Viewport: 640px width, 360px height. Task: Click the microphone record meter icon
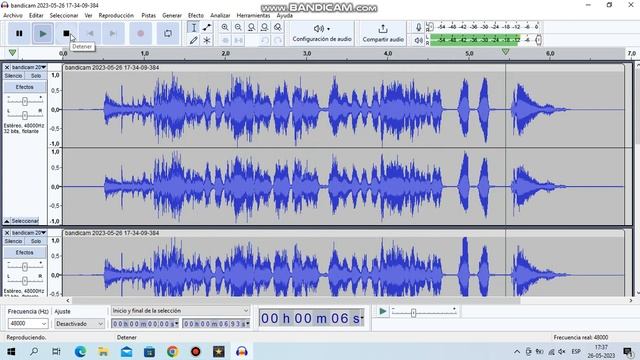(418, 27)
